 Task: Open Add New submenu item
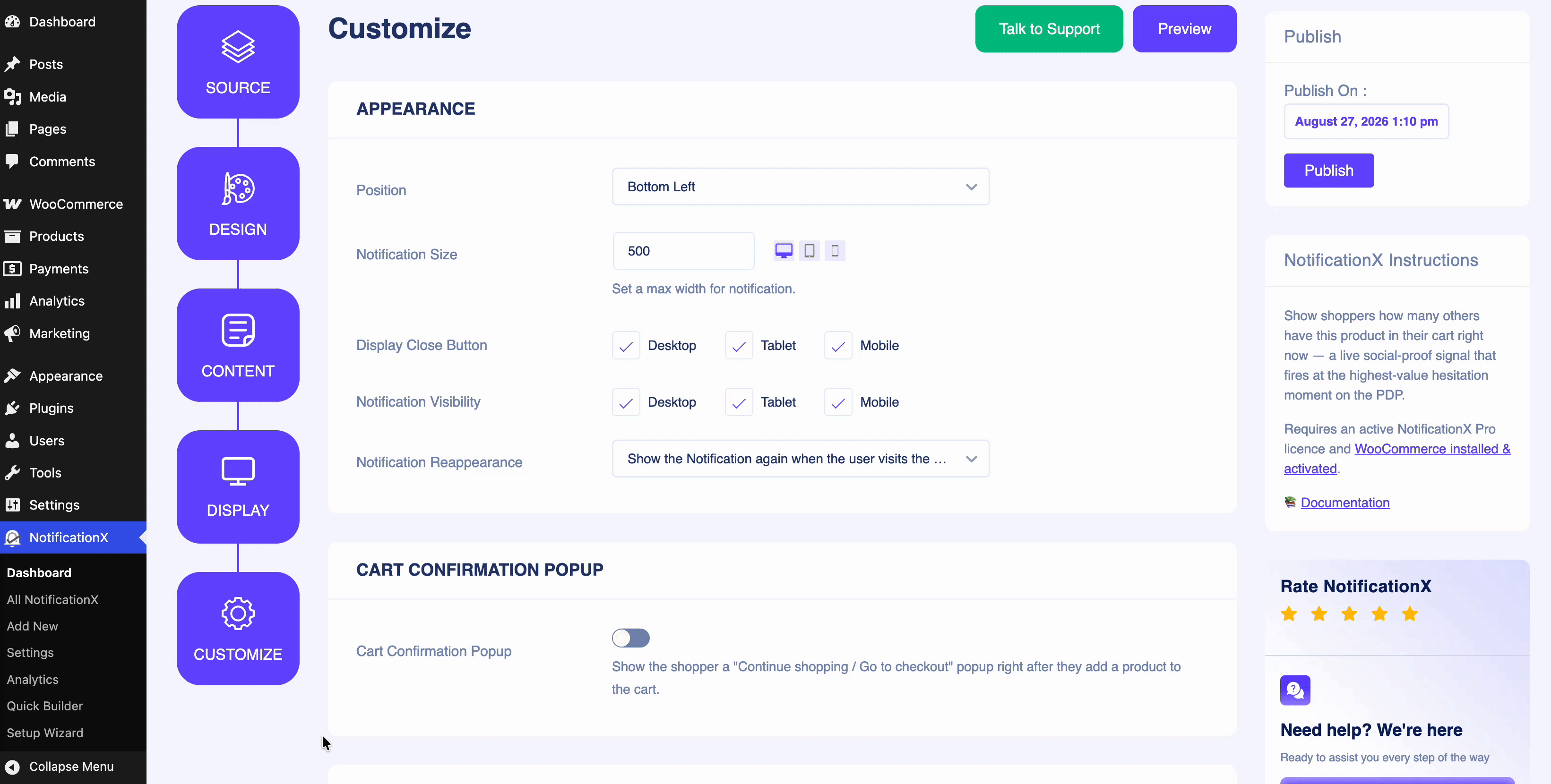click(x=33, y=626)
